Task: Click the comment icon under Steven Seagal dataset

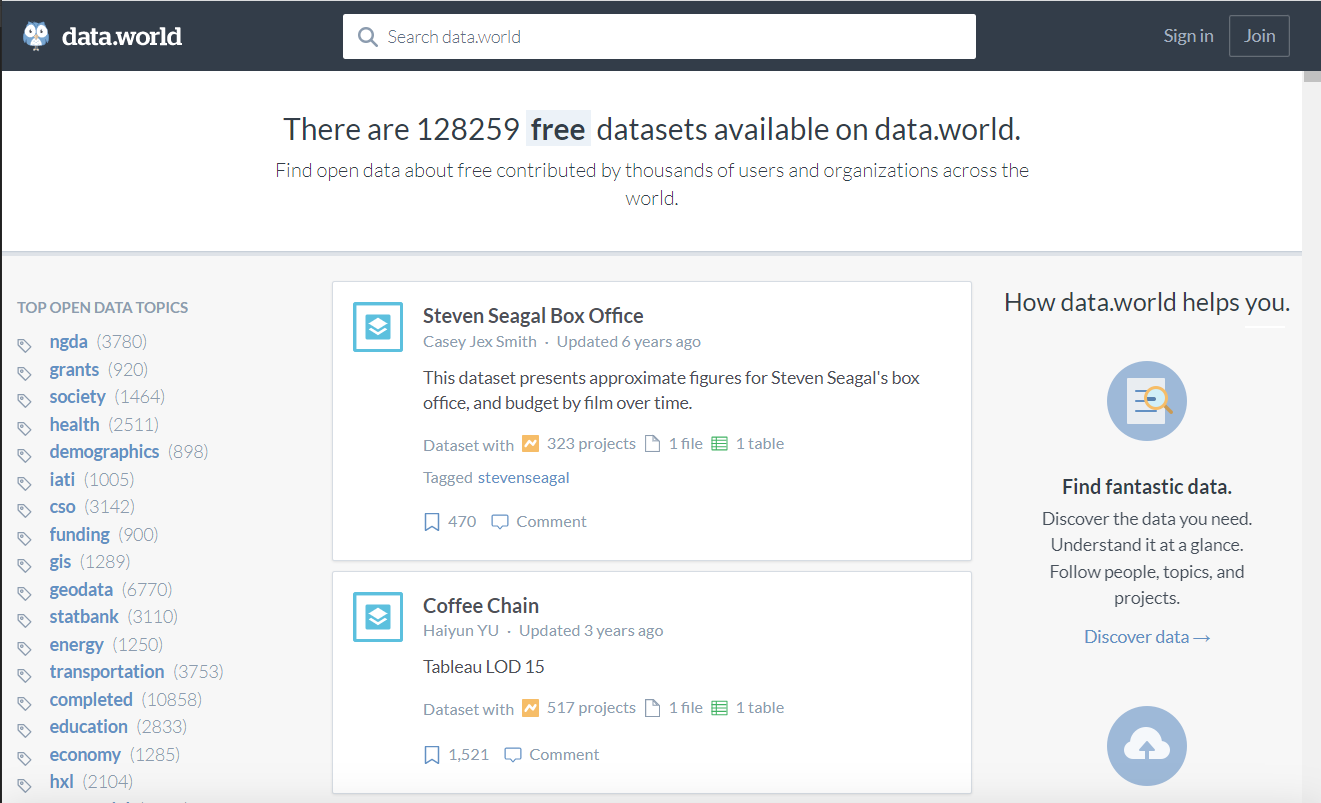Action: click(x=500, y=522)
